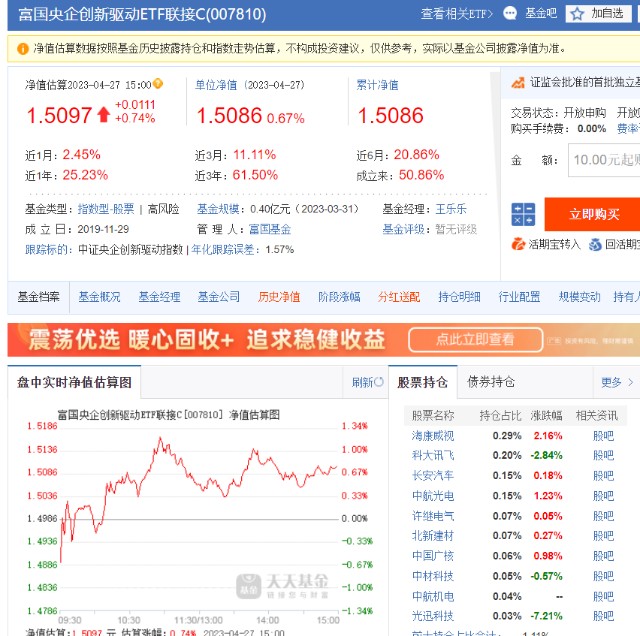Click the star icon next to 加自选
This screenshot has width=640, height=636.
577,14
